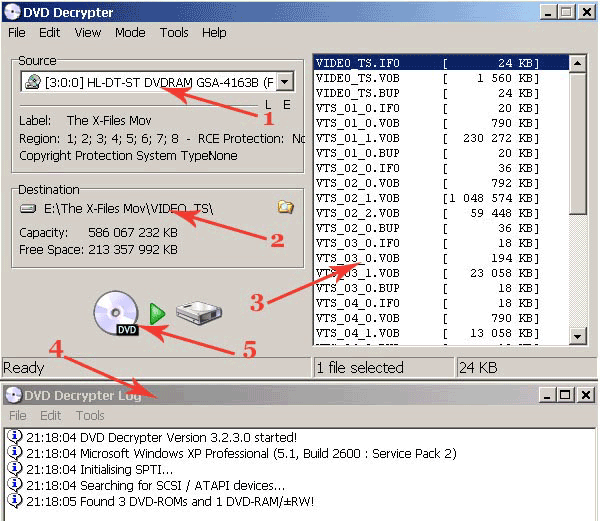
Task: Maximize the DVD Decrypter Log window
Action: pyautogui.click(x=565, y=395)
